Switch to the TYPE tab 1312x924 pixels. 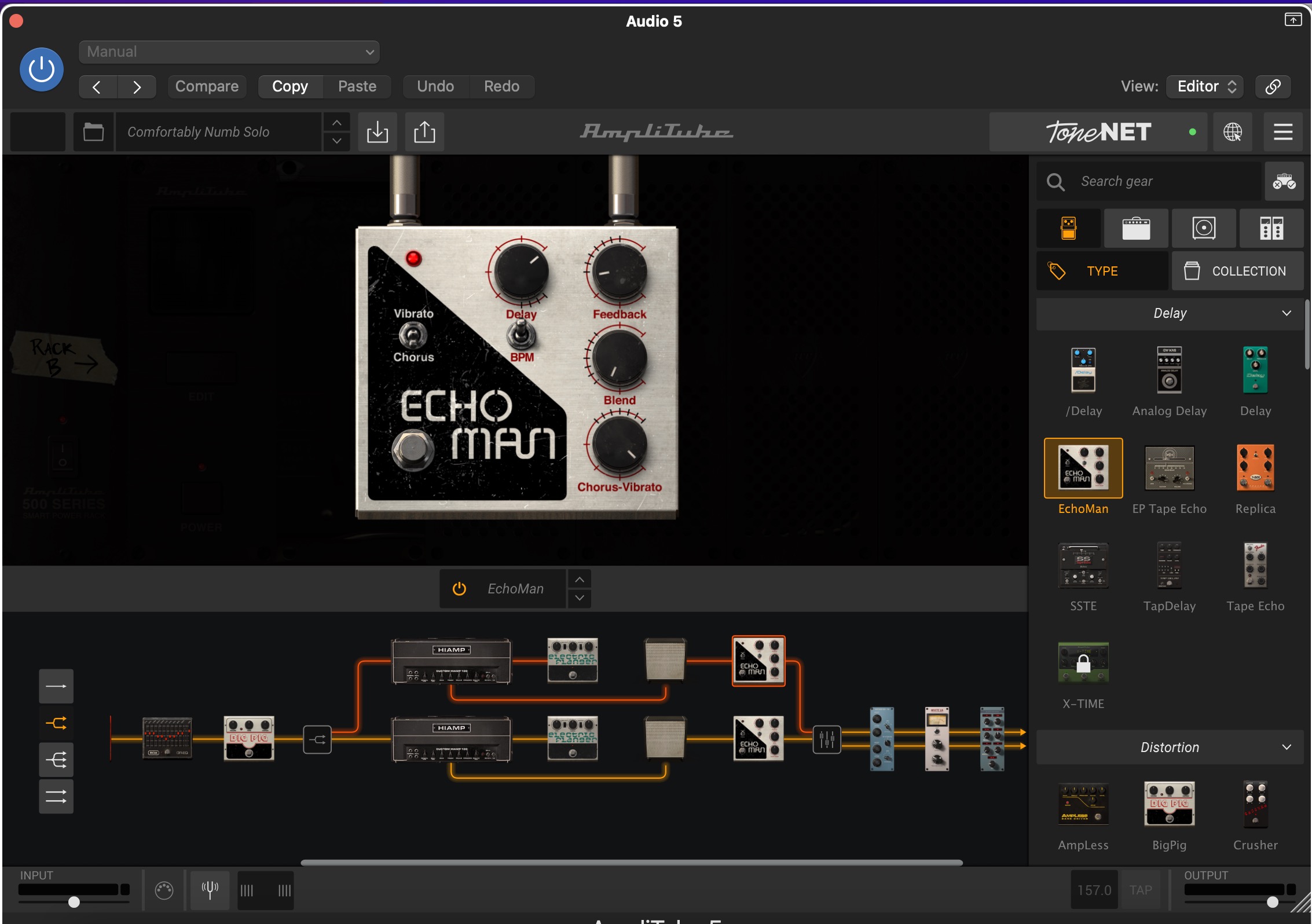[x=1102, y=271]
